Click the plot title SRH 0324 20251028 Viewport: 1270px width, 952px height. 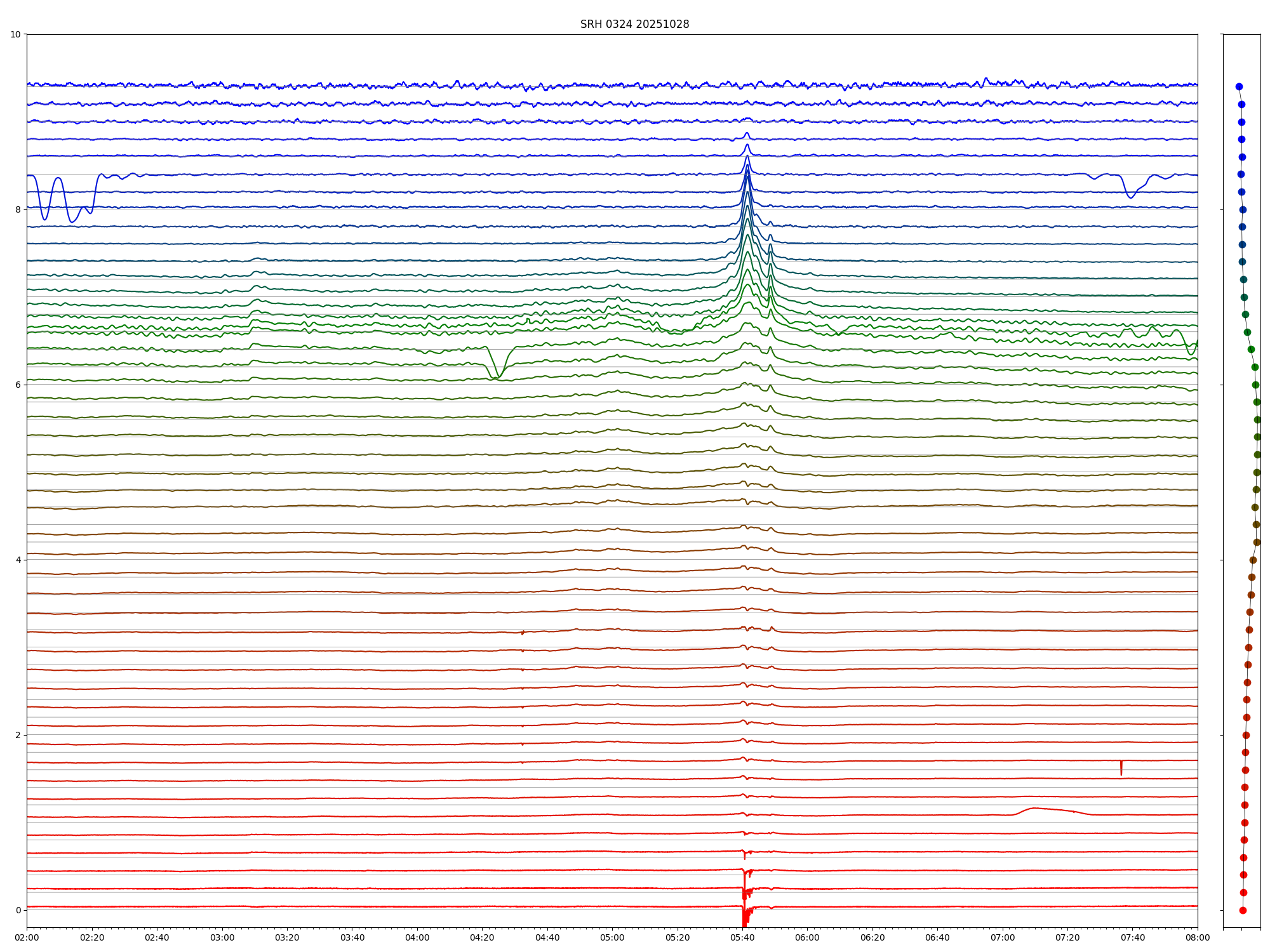634,24
